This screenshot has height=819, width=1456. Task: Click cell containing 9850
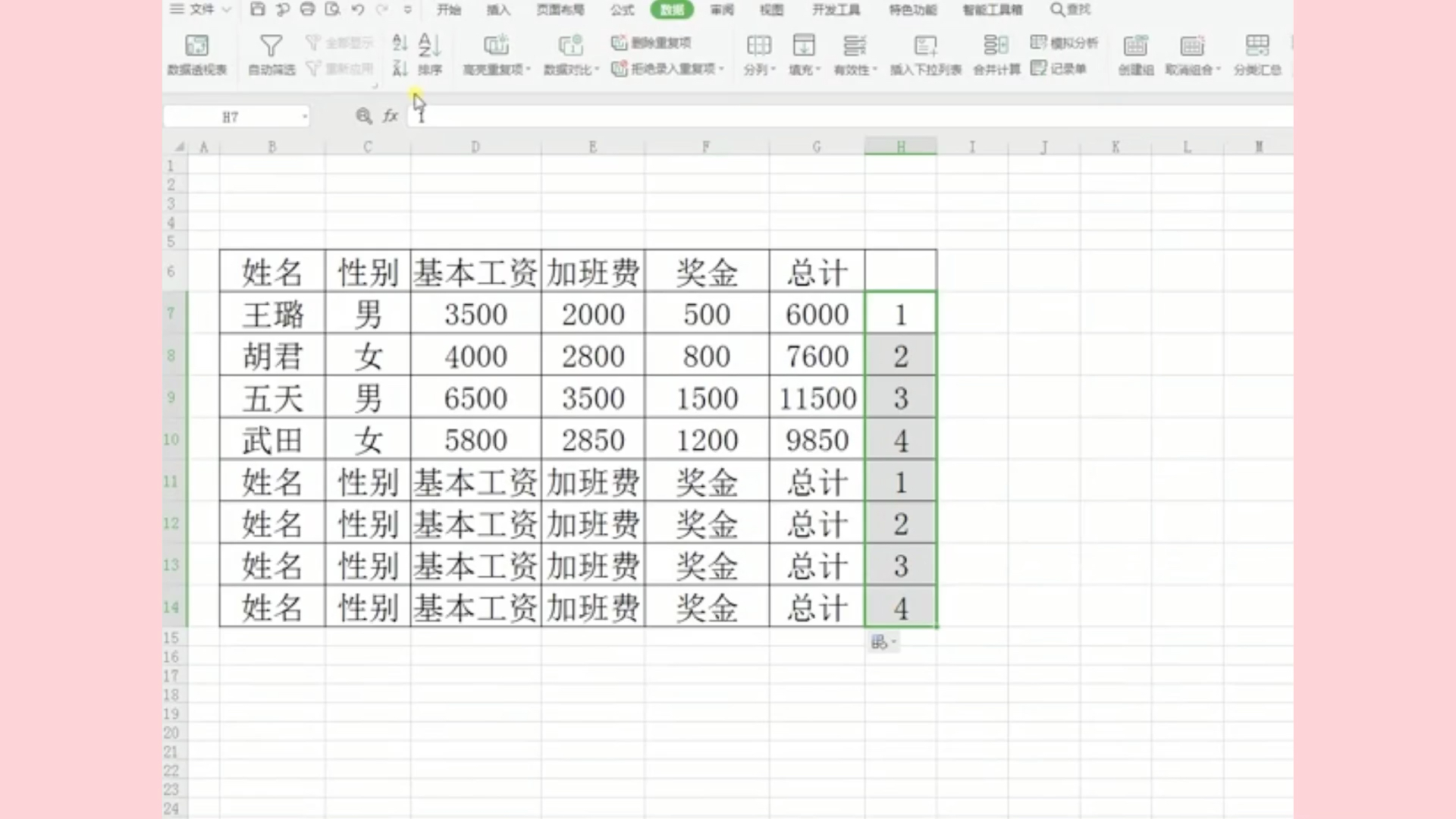tap(817, 440)
